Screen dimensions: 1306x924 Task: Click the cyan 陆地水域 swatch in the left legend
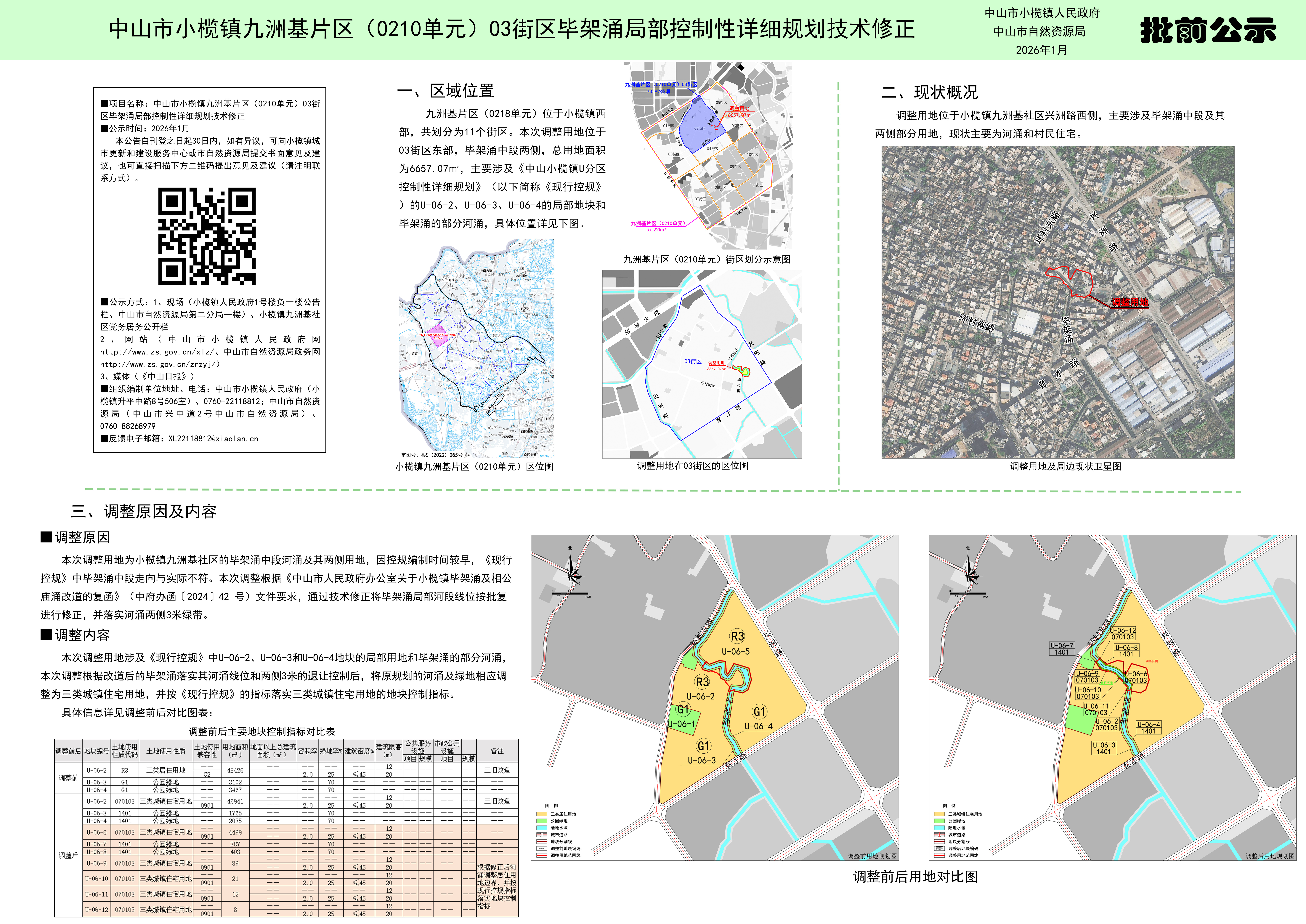tap(542, 828)
